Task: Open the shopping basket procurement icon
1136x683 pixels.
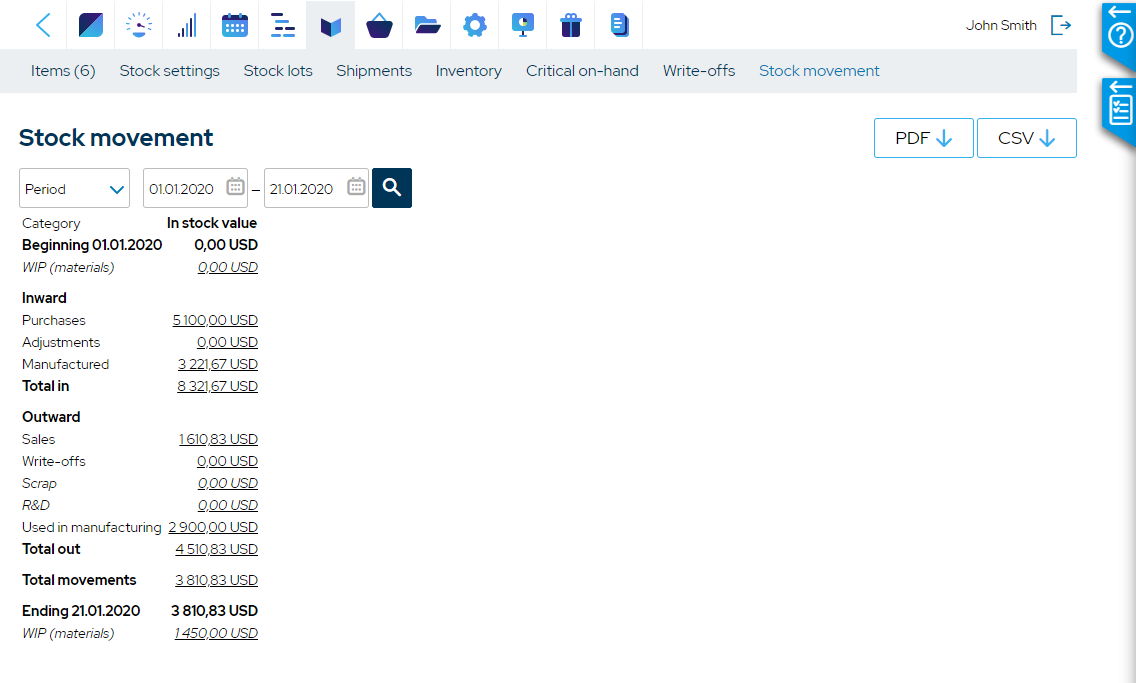Action: (x=379, y=25)
